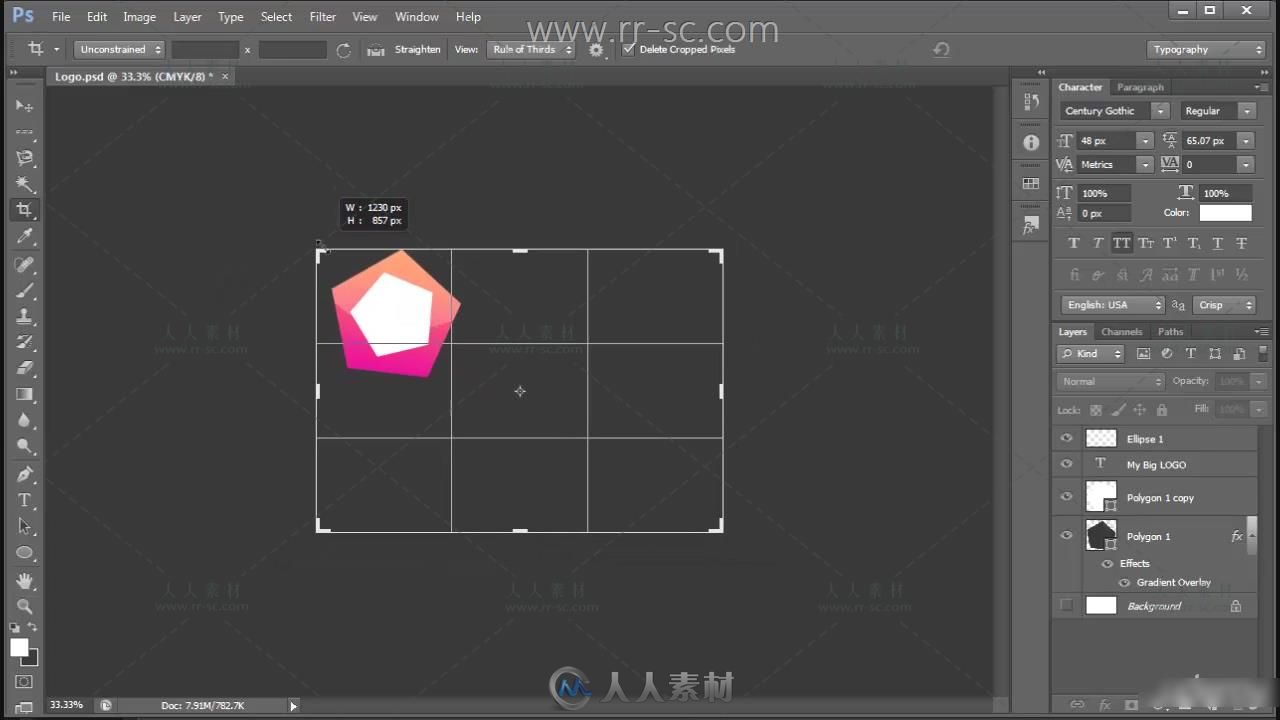Screen dimensions: 1280x720
Task: Show the Background layer
Action: 1066,605
